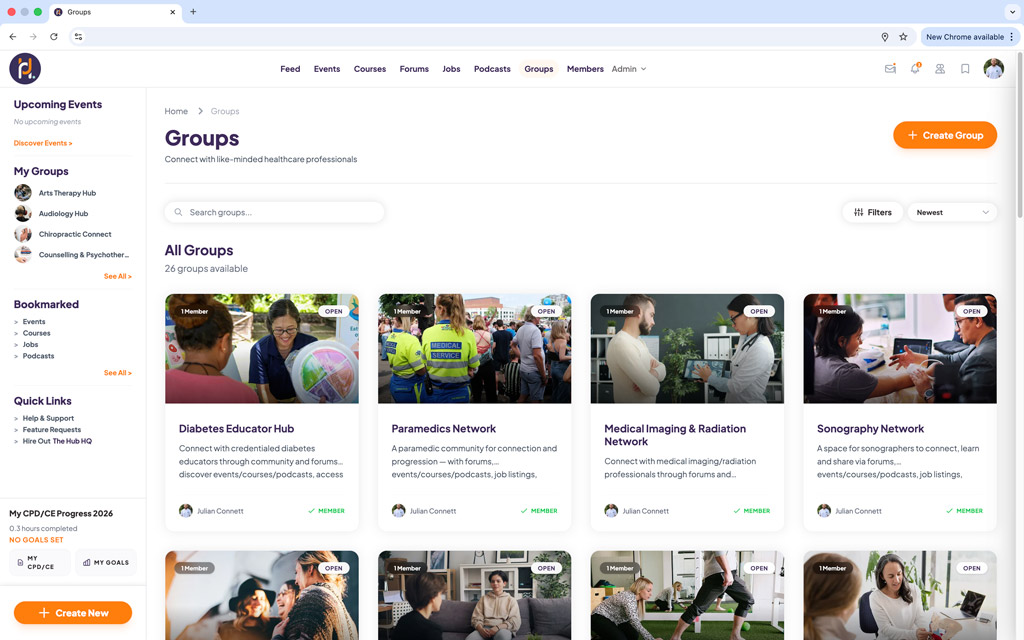1024x640 pixels.
Task: Open the MY CPD/CE button
Action: tap(40, 562)
